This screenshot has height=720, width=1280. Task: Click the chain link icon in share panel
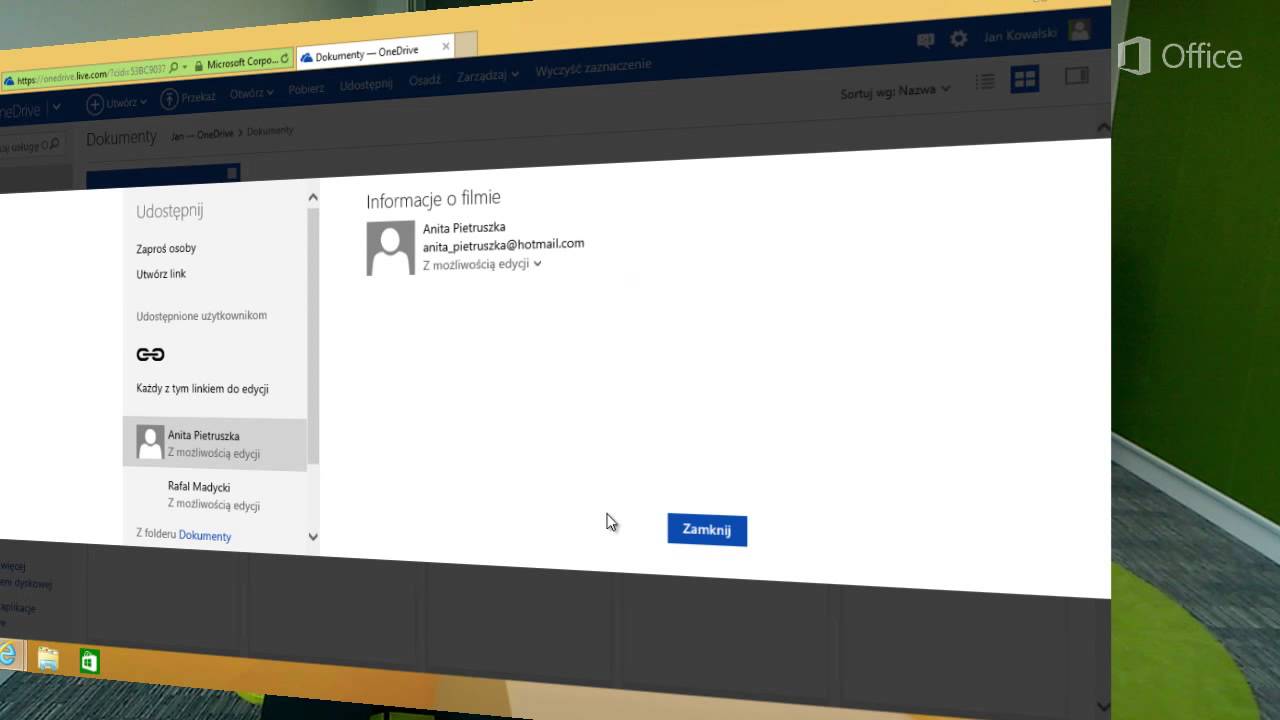[x=150, y=354]
